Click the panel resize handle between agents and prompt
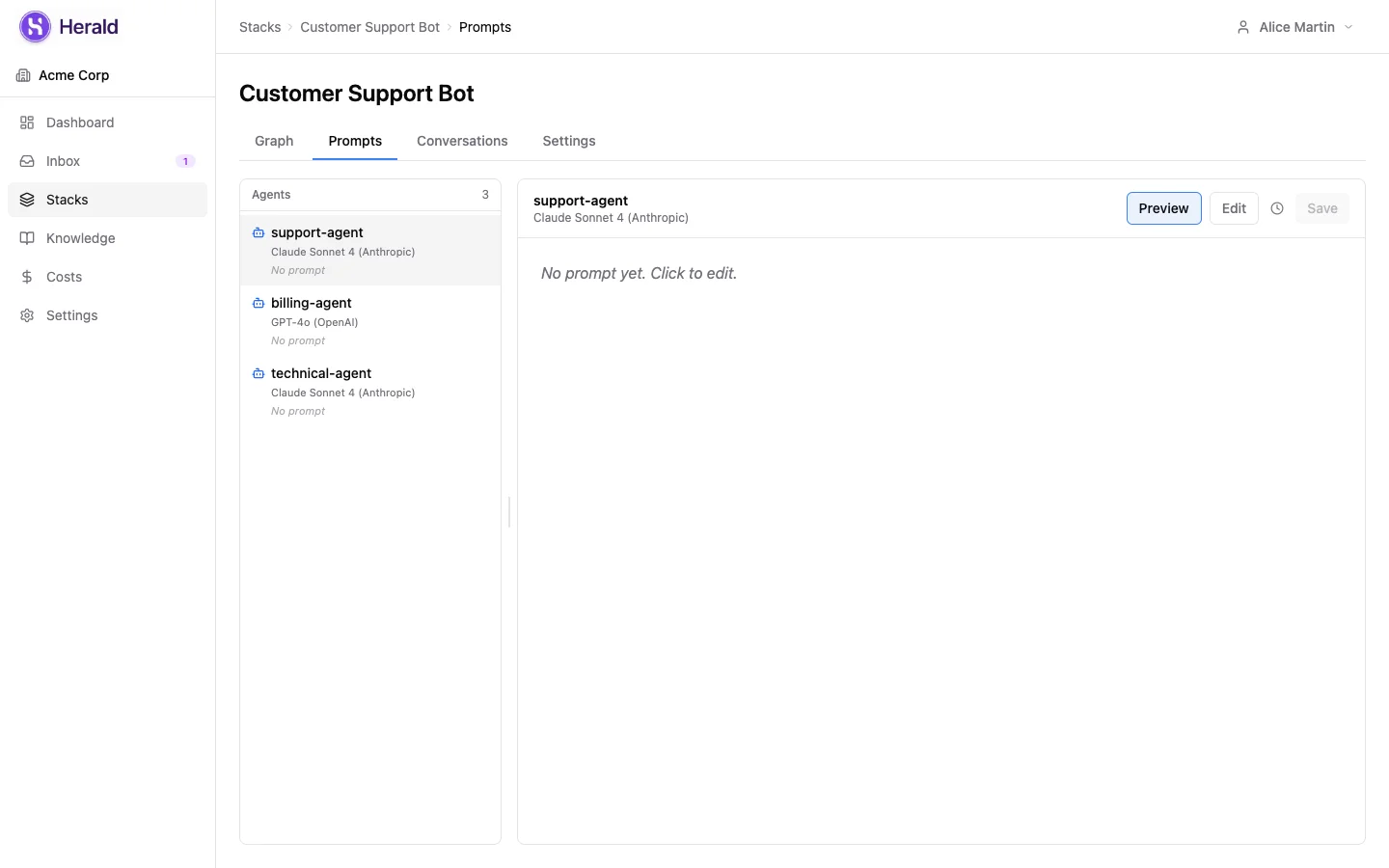1389x868 pixels. pos(509,511)
